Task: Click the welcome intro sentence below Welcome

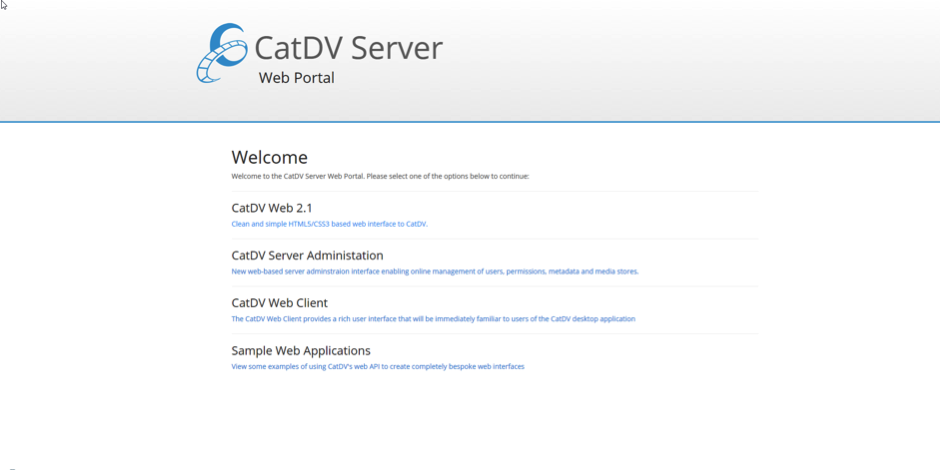Action: 380,176
